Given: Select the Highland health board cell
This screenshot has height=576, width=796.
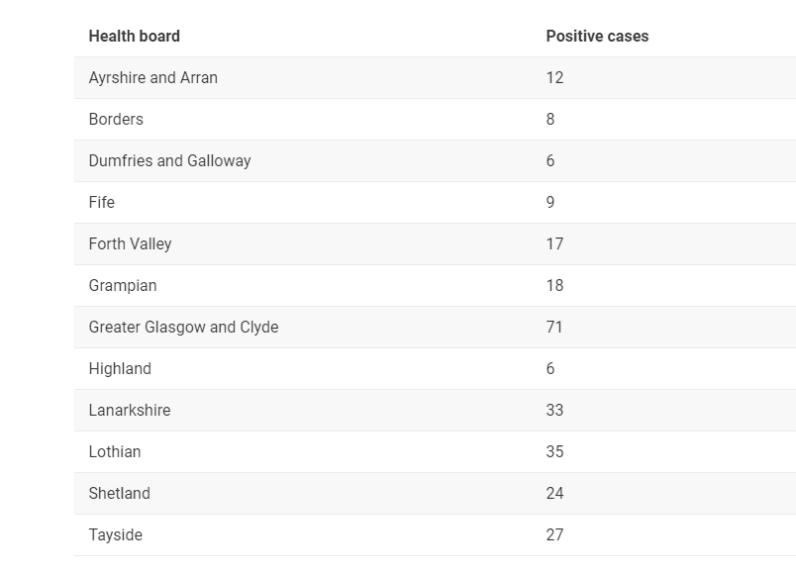Looking at the screenshot, I should point(120,368).
